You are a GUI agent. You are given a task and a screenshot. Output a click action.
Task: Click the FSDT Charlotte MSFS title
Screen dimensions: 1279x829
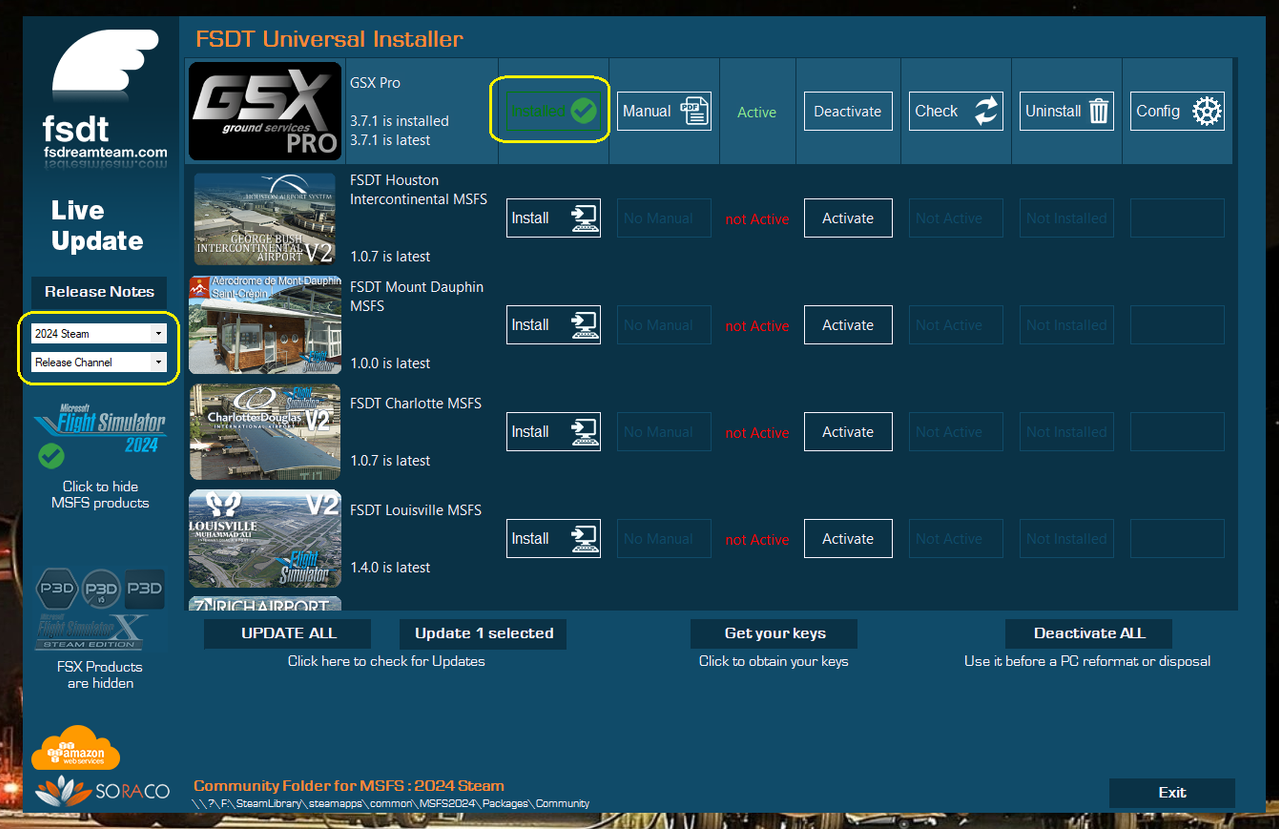click(416, 403)
